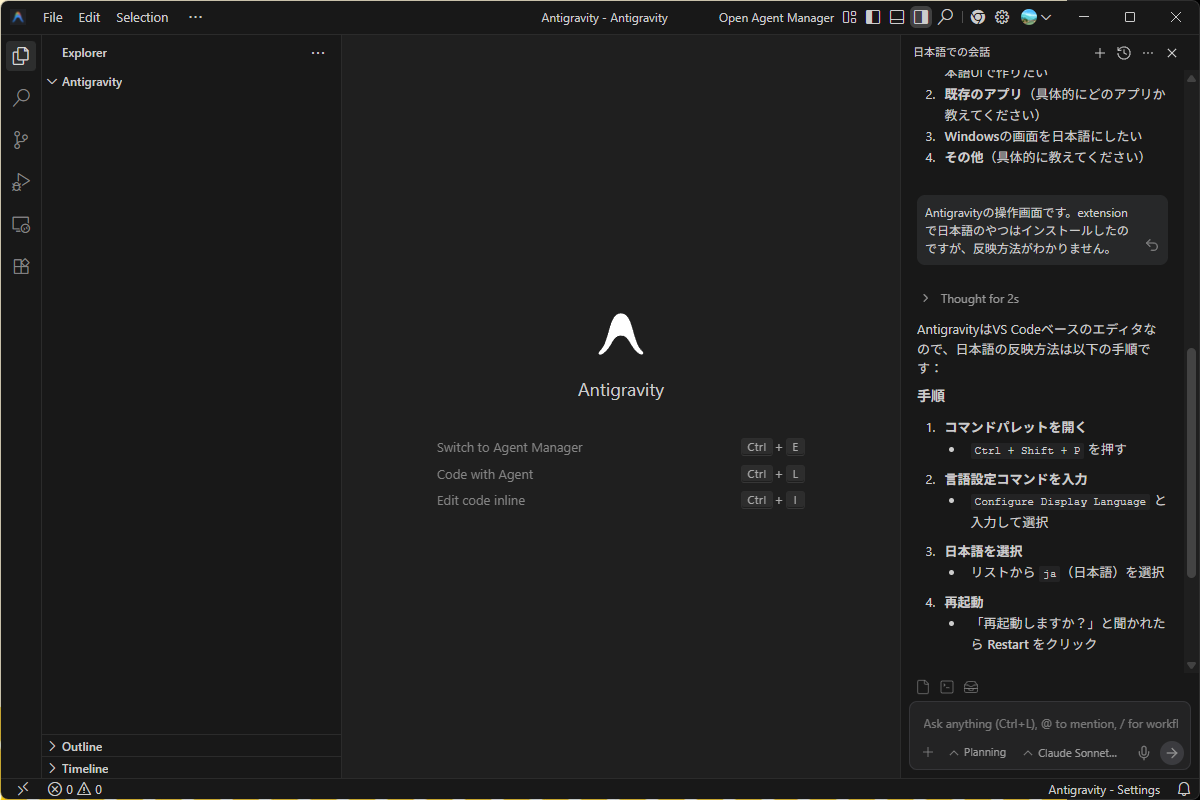Viewport: 1200px width, 800px height.
Task: Open the Chrome browser icon in title bar
Action: point(977,17)
